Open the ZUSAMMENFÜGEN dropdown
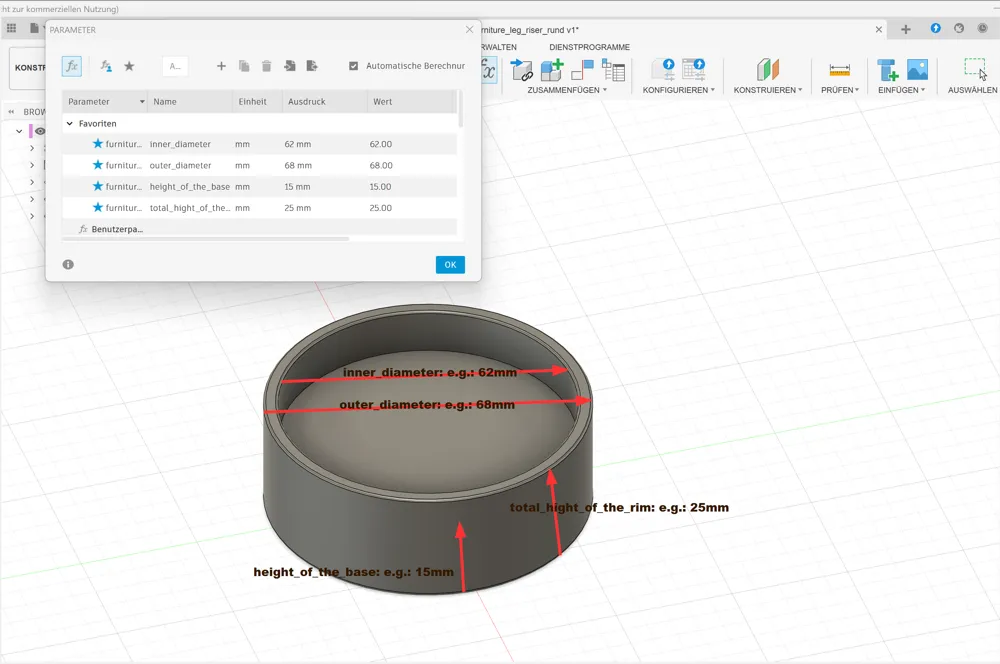 click(x=567, y=90)
